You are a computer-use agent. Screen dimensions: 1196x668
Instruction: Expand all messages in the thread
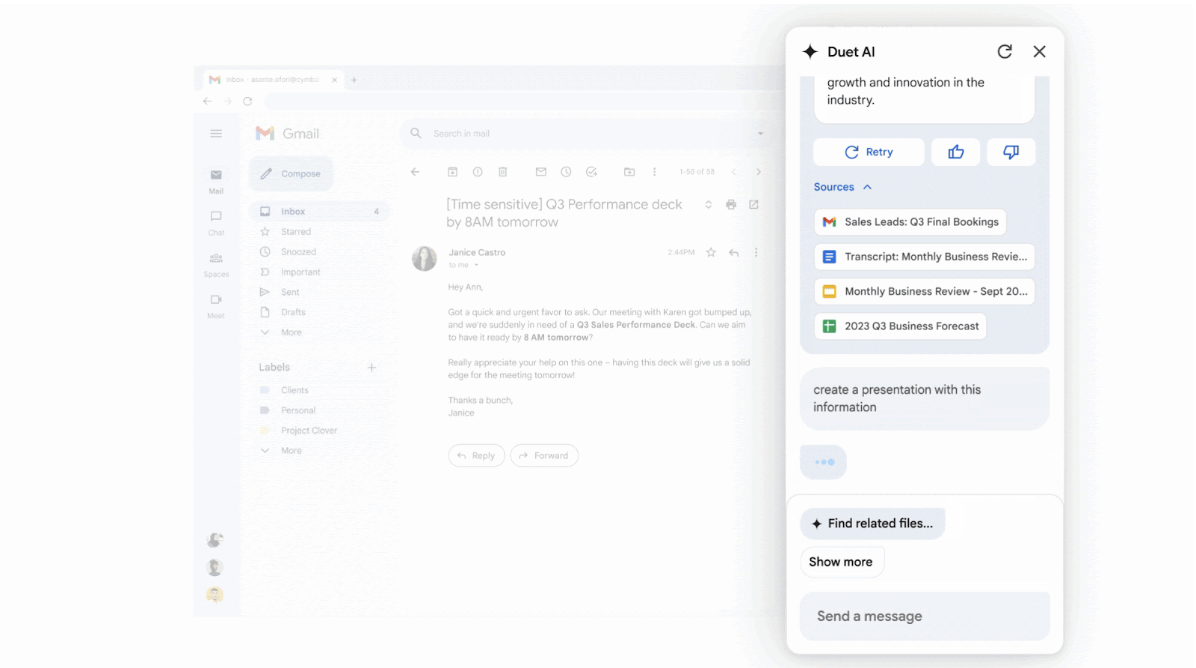tap(708, 204)
